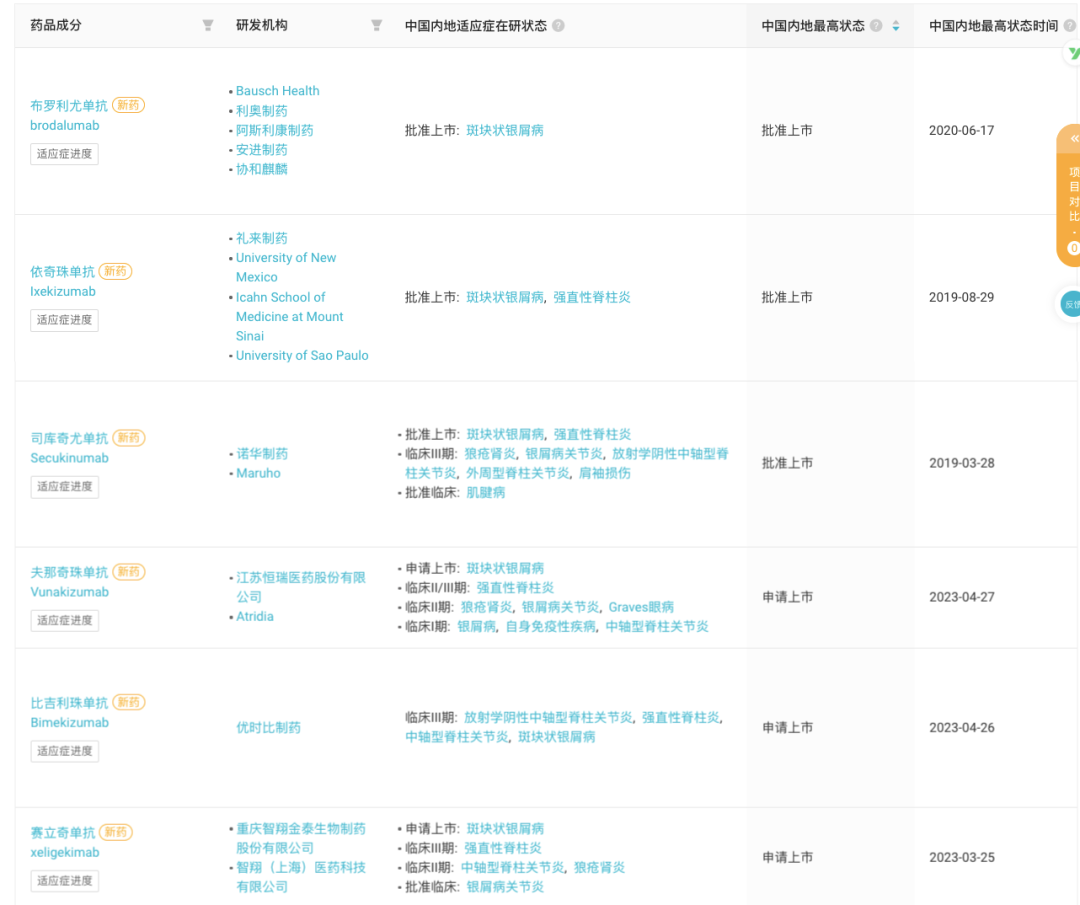Open 斑块状银屑病 in brodalumab row
The image size is (1080, 905).
(505, 130)
